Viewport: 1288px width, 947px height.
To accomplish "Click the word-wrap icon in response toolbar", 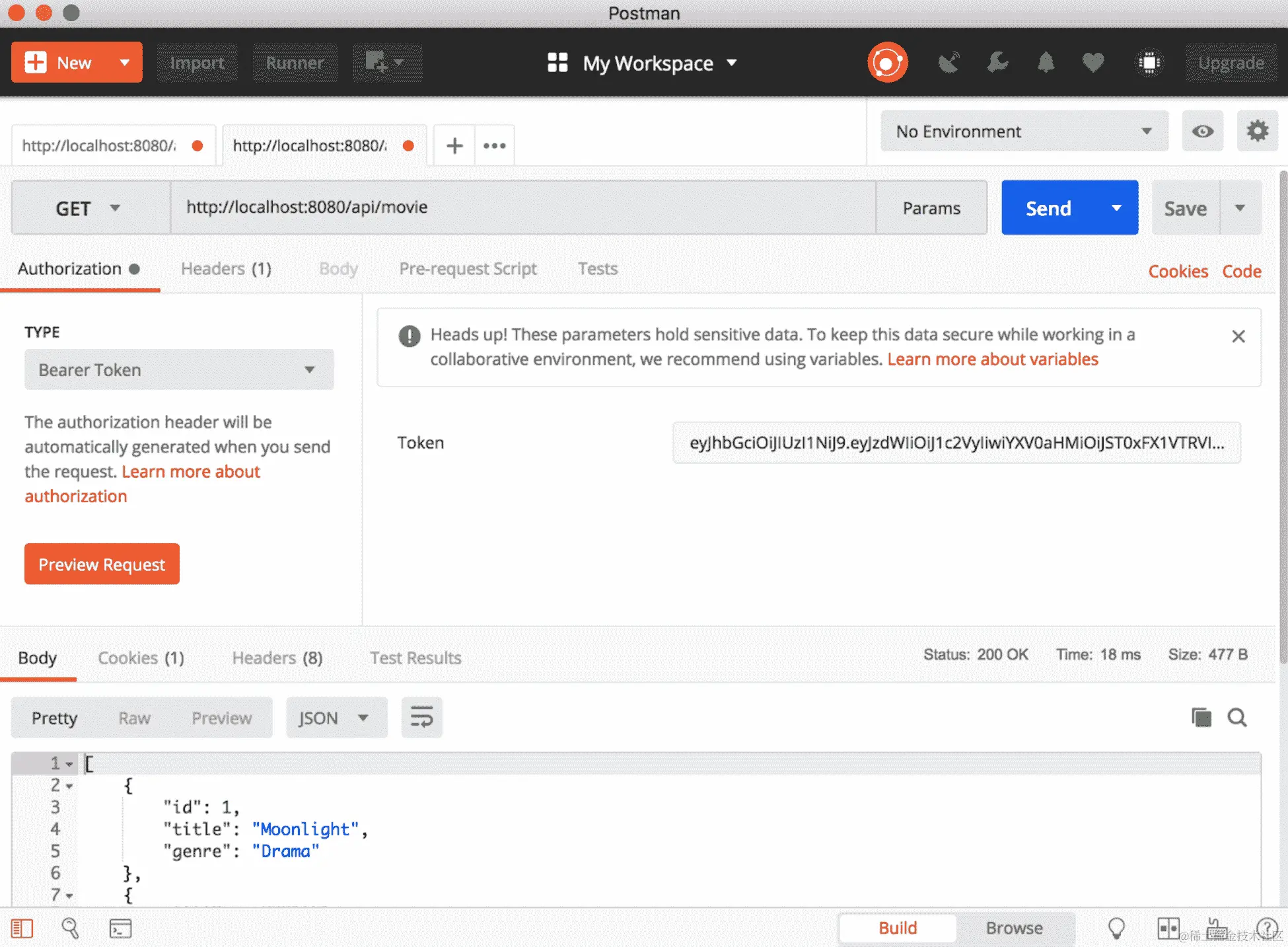I will click(421, 717).
